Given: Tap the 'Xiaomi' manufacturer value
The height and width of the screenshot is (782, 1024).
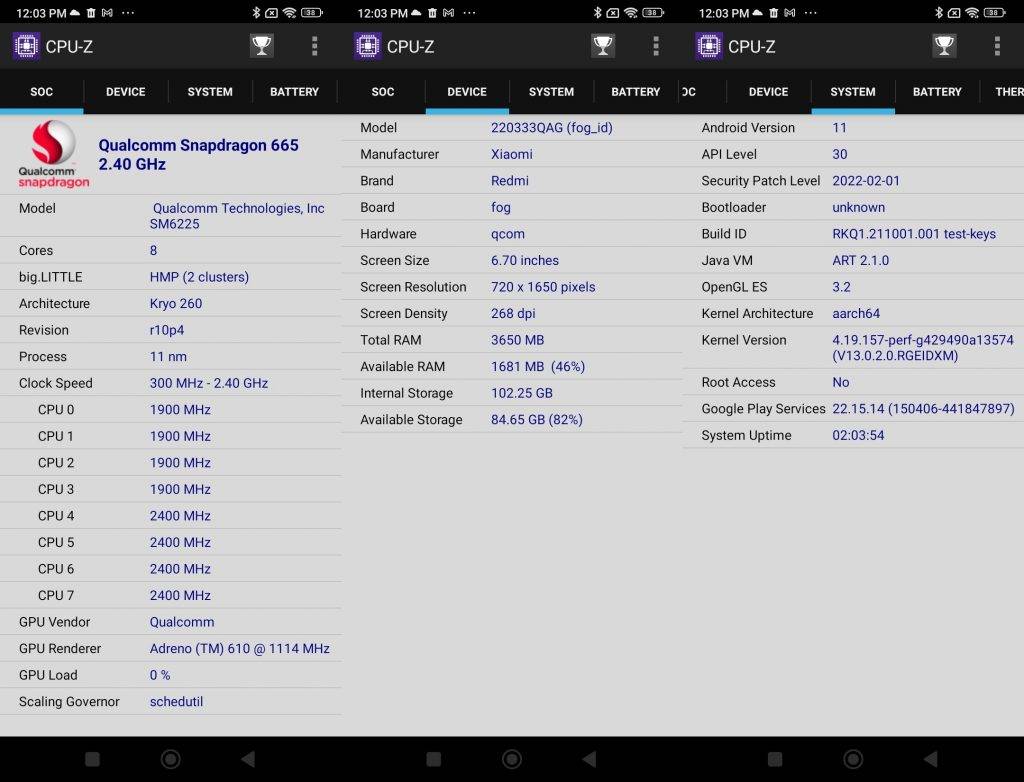Looking at the screenshot, I should pyautogui.click(x=512, y=154).
